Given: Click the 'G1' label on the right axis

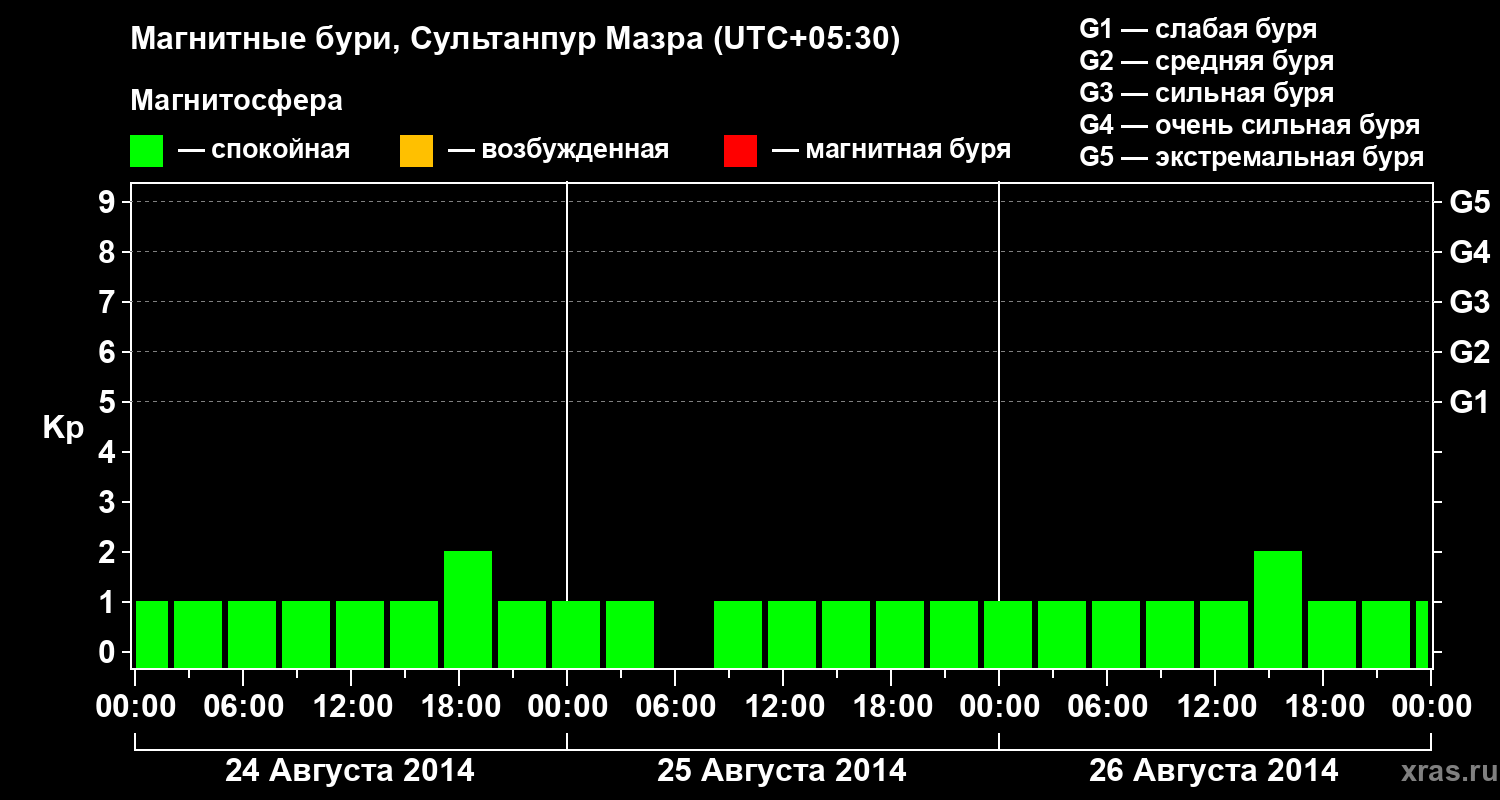Looking at the screenshot, I should pyautogui.click(x=1470, y=402).
